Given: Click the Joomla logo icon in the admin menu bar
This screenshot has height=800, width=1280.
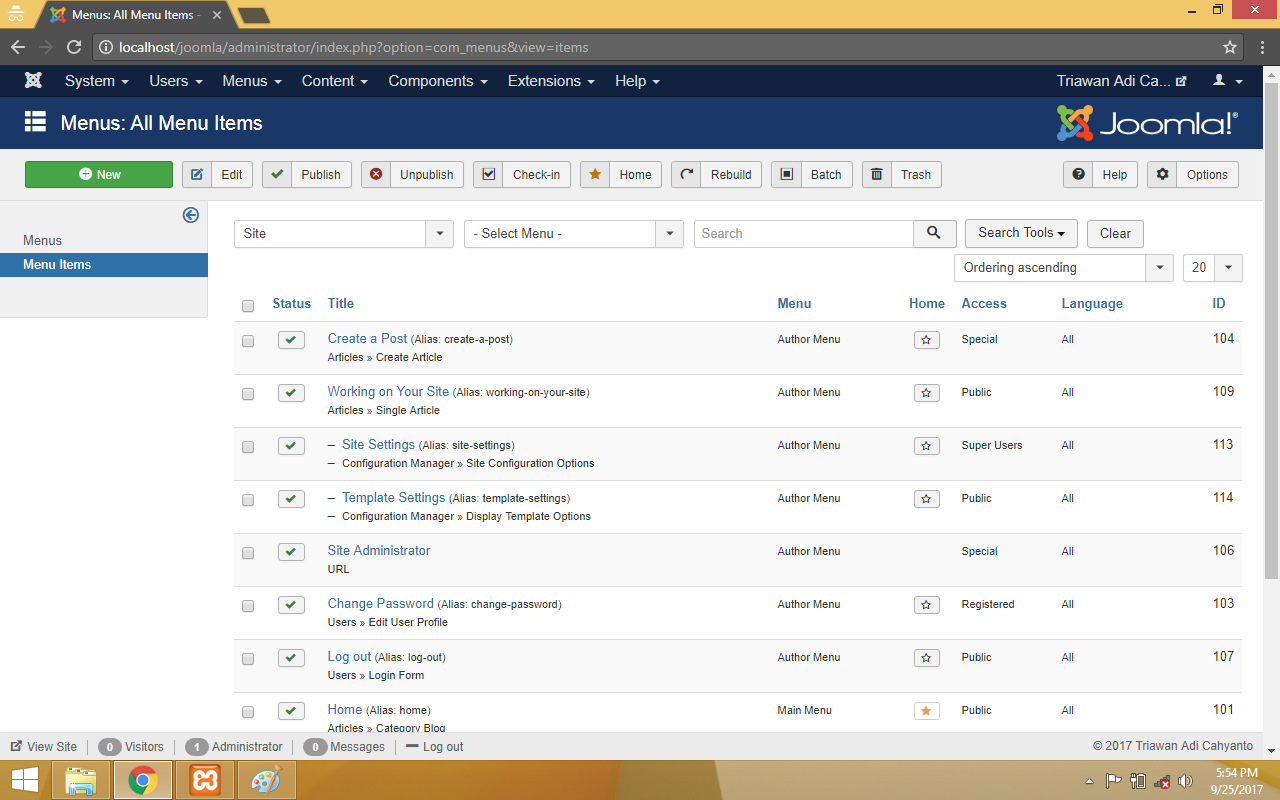Looking at the screenshot, I should [33, 81].
